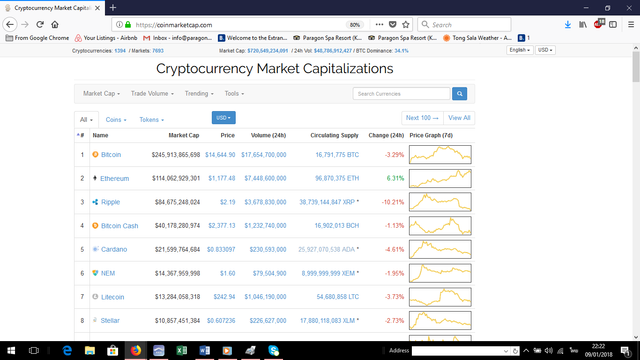Screen dimensions: 640x360
Task: Click the page vertical scrollbar thumb
Action: [636, 67]
